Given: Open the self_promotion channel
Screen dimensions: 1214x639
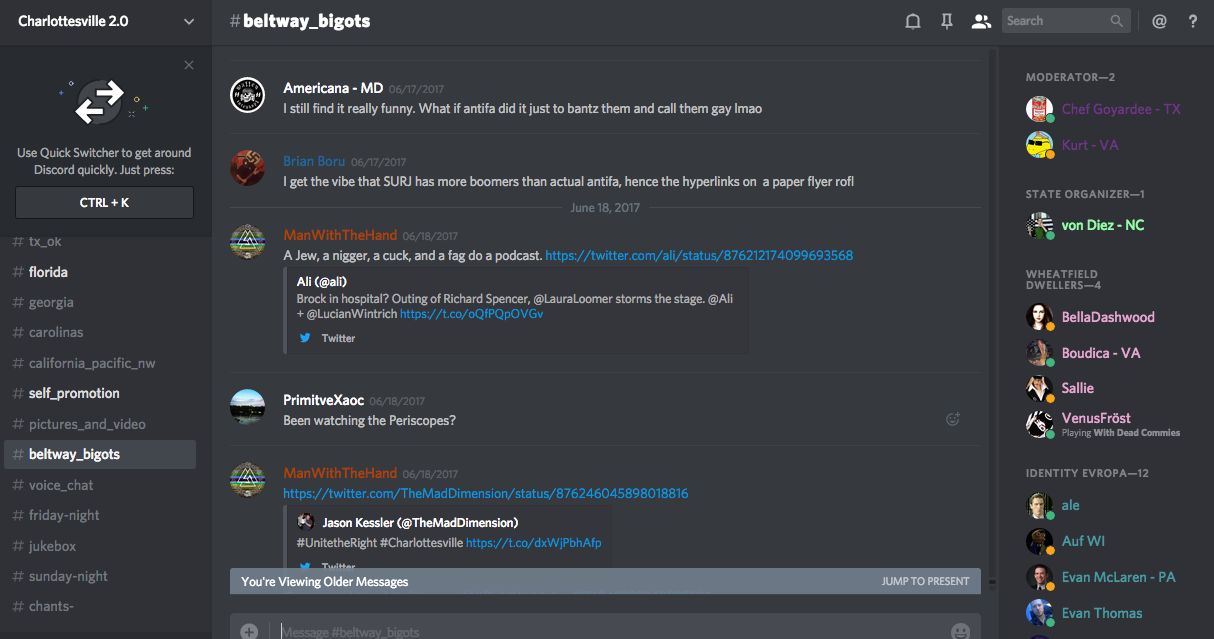Looking at the screenshot, I should coord(74,393).
